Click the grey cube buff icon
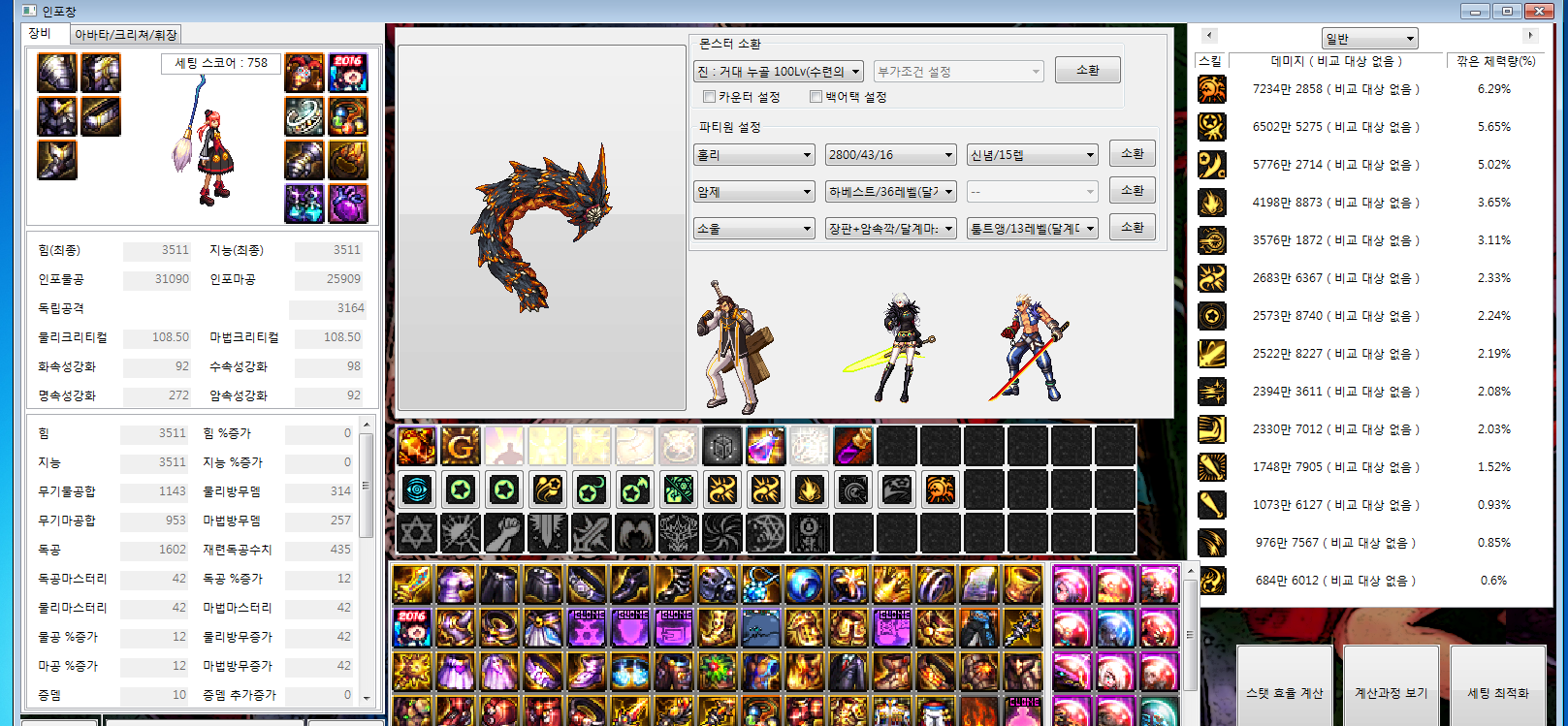This screenshot has width=1568, height=726. [721, 446]
